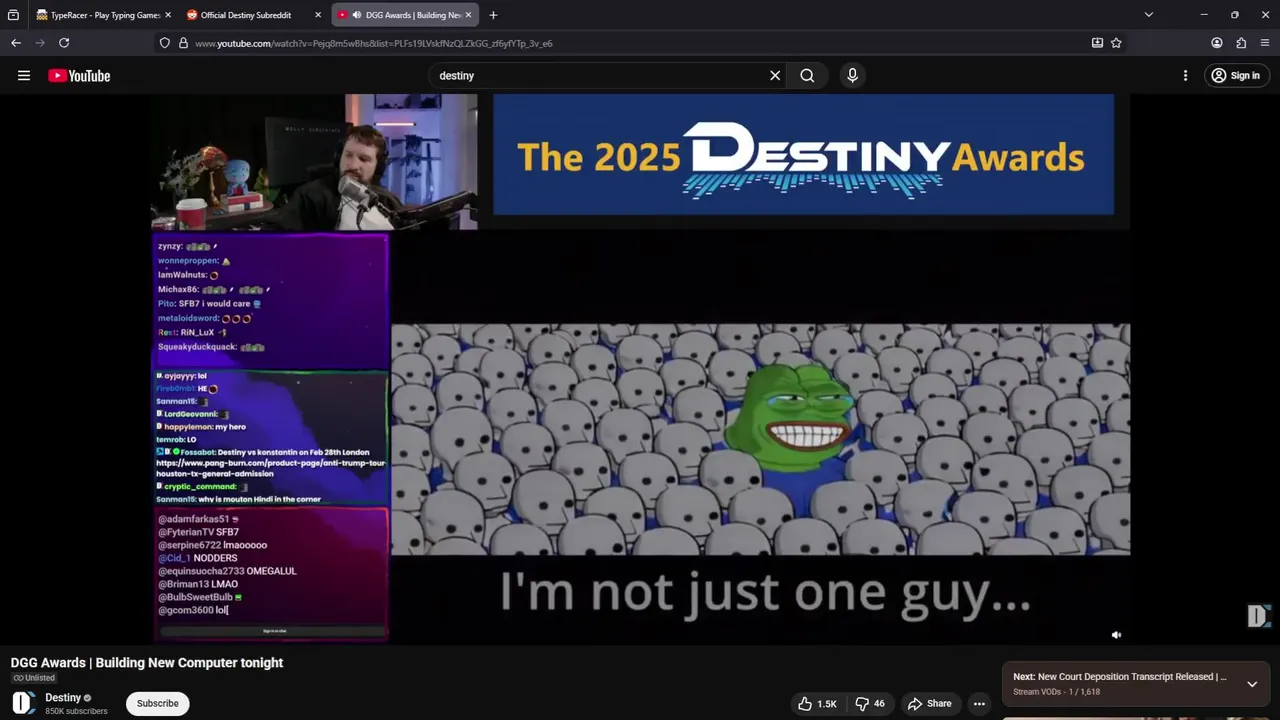Open the YouTube guide hamburger menu
Viewport: 1280px width, 720px height.
click(24, 76)
